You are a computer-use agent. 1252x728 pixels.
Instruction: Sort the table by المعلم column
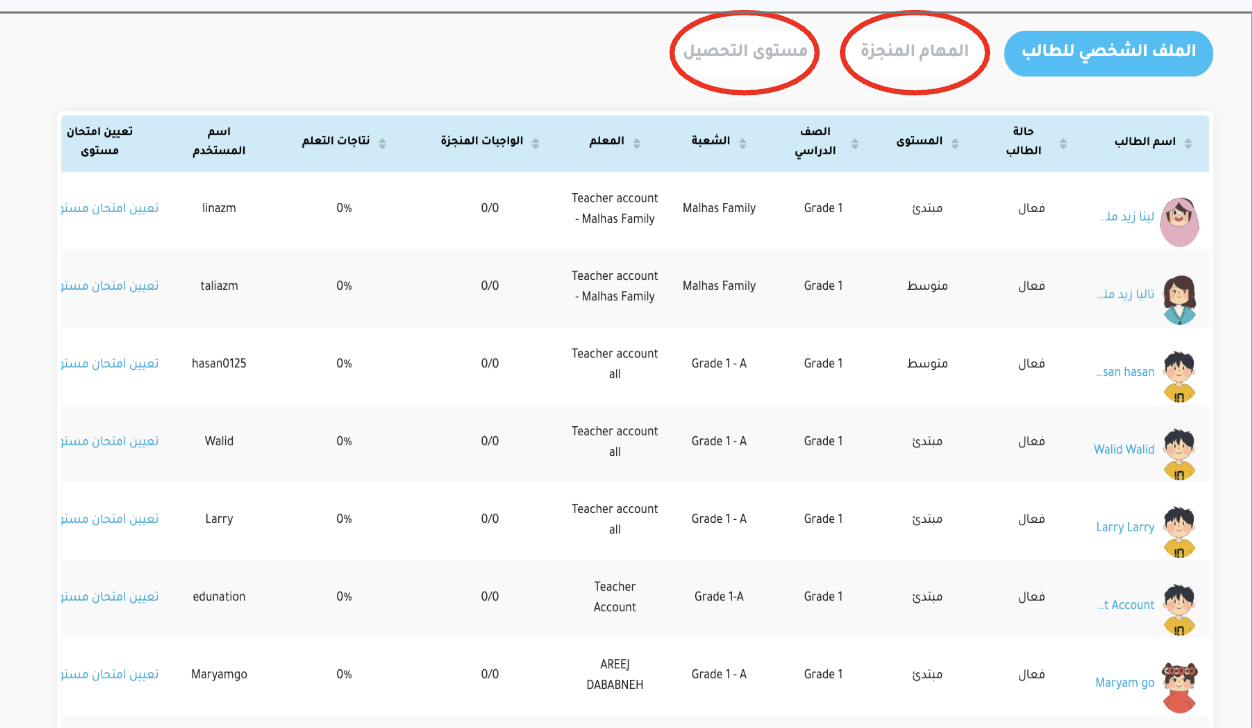636,143
